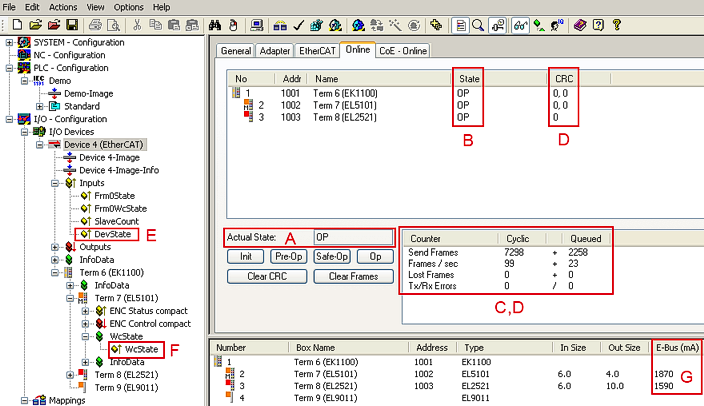Expand the SYSTEM - Configuration tree node
The height and width of the screenshot is (406, 704).
9,43
